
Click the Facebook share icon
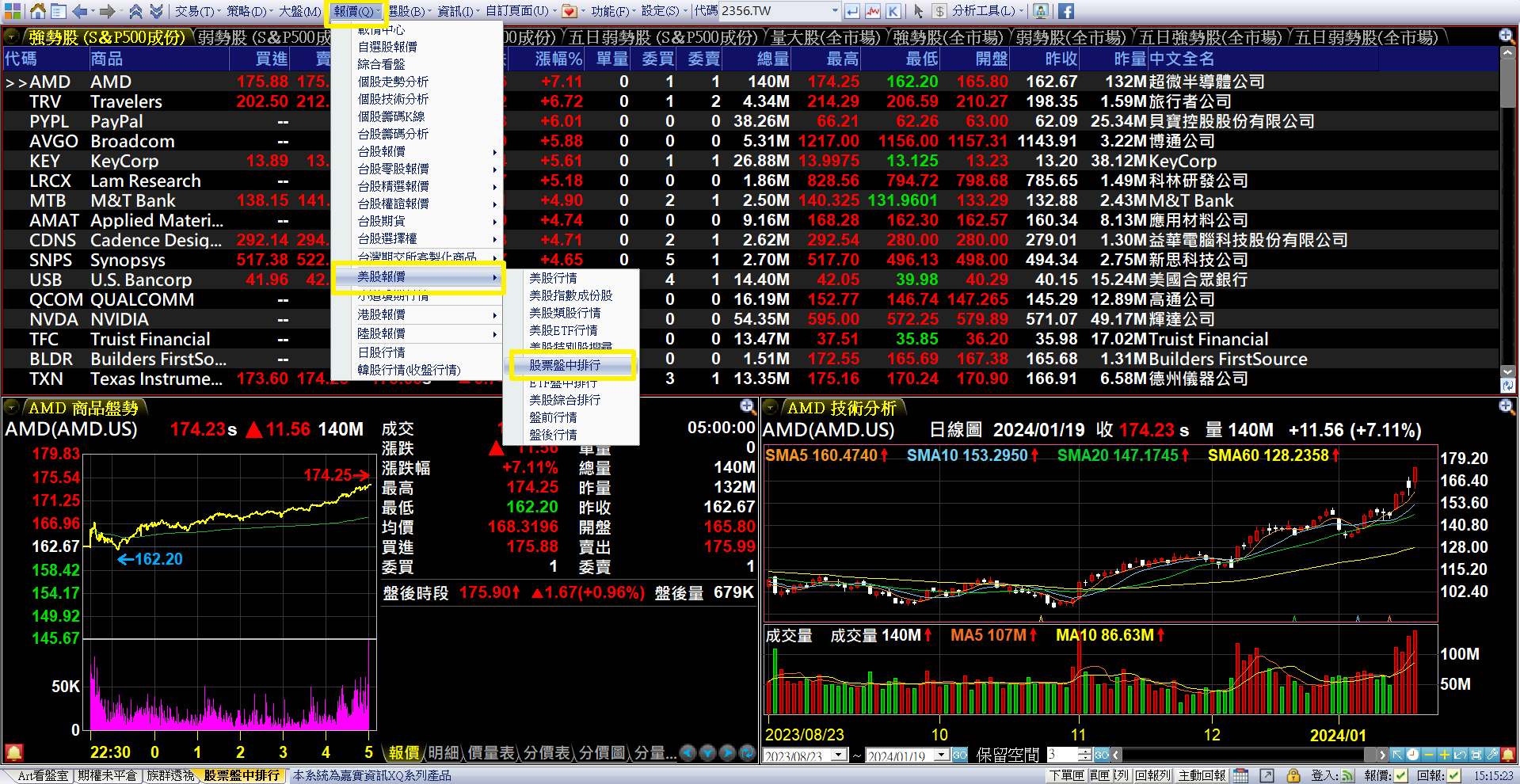pyautogui.click(x=1066, y=11)
